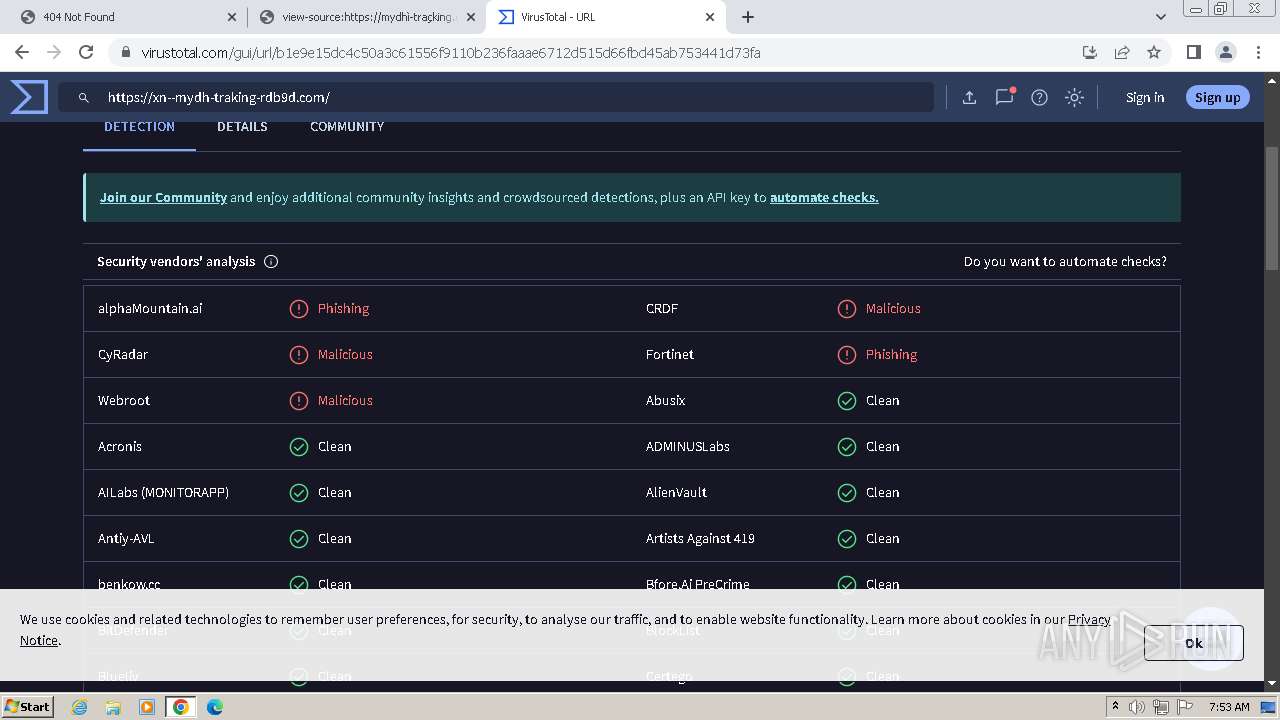Open a new browser tab

pyautogui.click(x=748, y=17)
